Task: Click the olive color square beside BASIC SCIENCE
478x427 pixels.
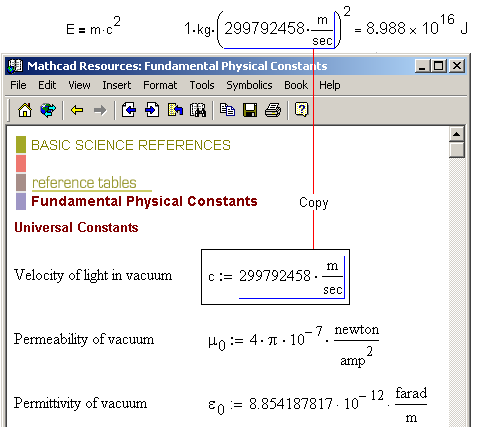Action: [x=21, y=145]
